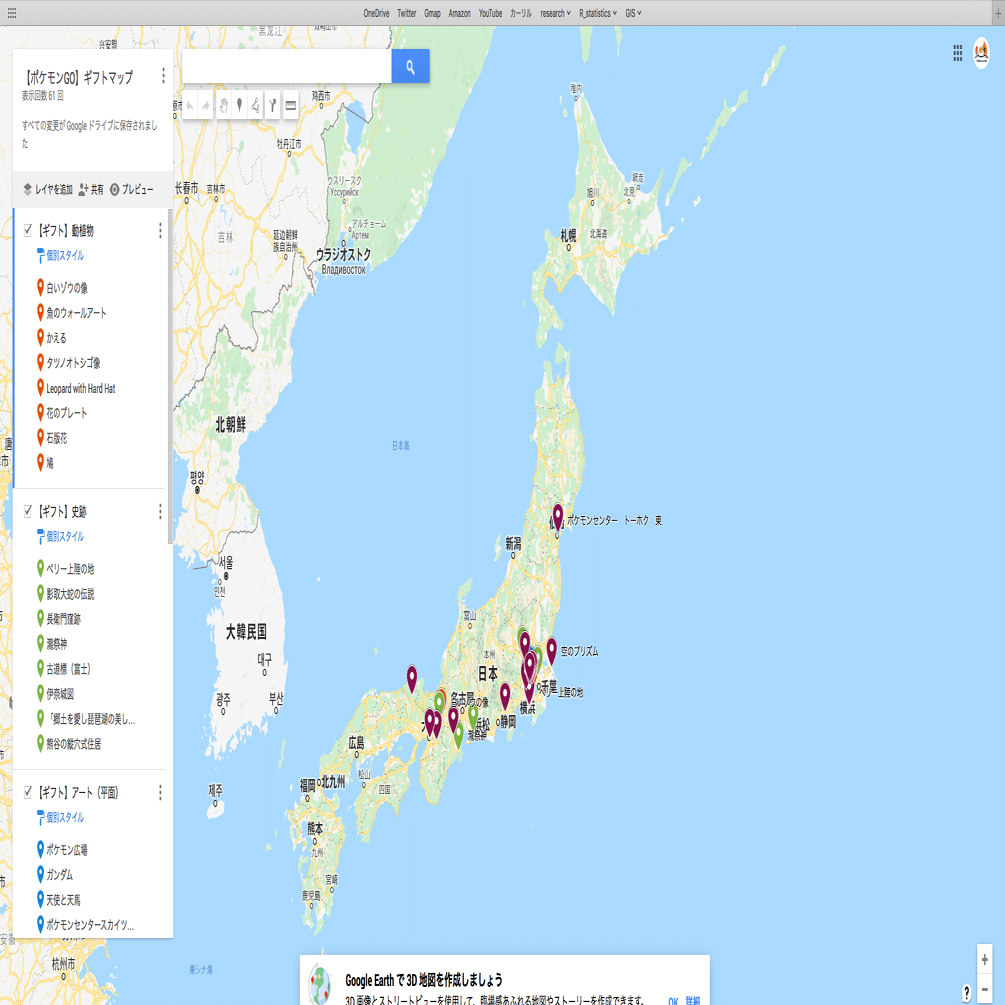This screenshot has height=1005, width=1005.
Task: Select the hand pan tool
Action: point(223,105)
